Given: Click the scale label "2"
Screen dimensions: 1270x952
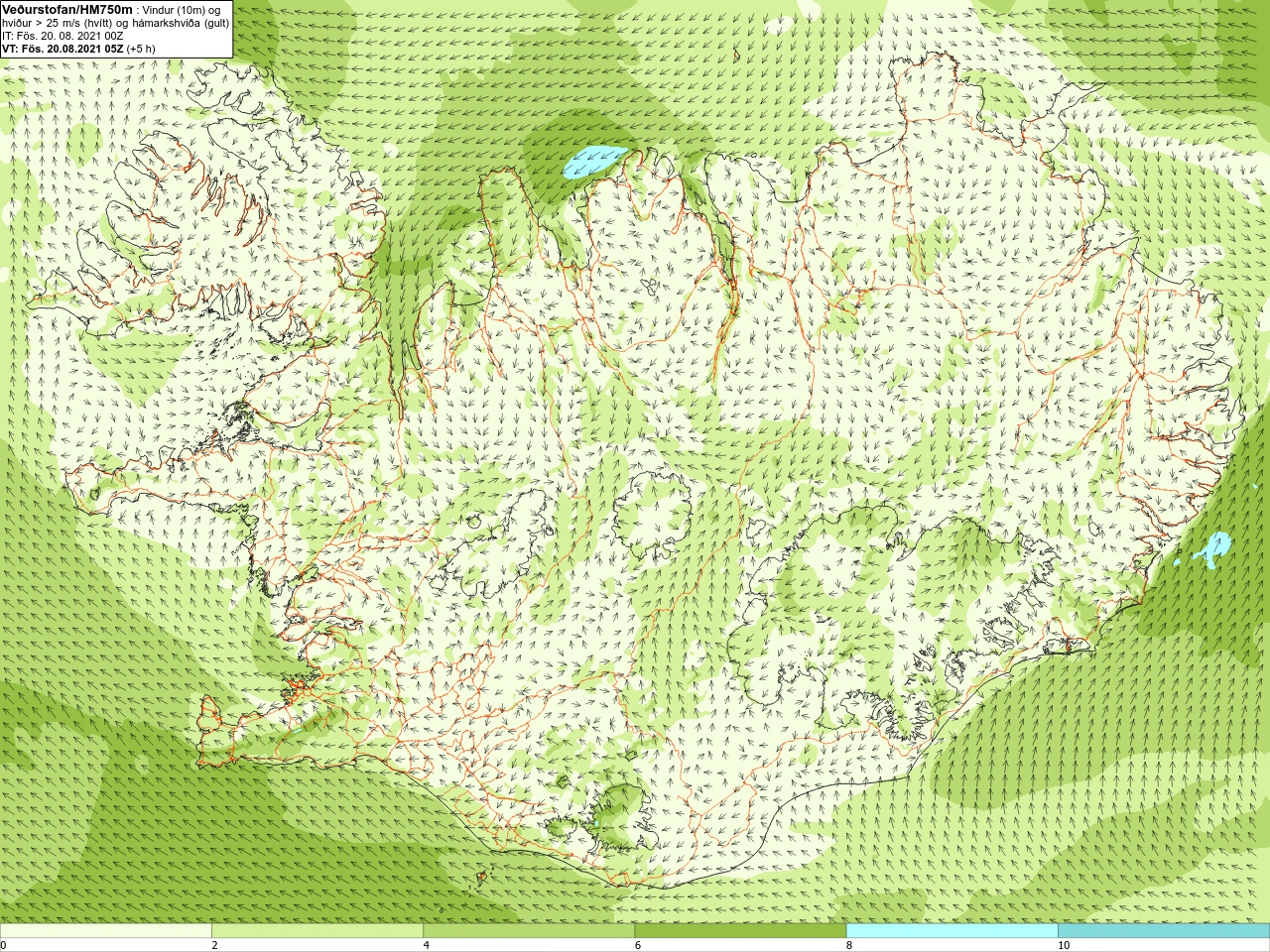Looking at the screenshot, I should 214,945.
